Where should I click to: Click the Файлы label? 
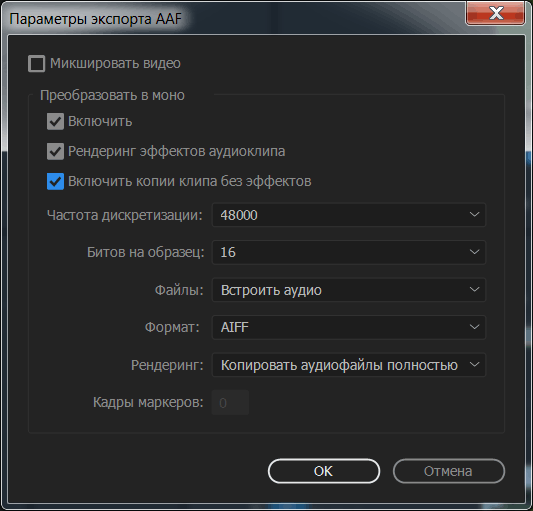tap(179, 290)
